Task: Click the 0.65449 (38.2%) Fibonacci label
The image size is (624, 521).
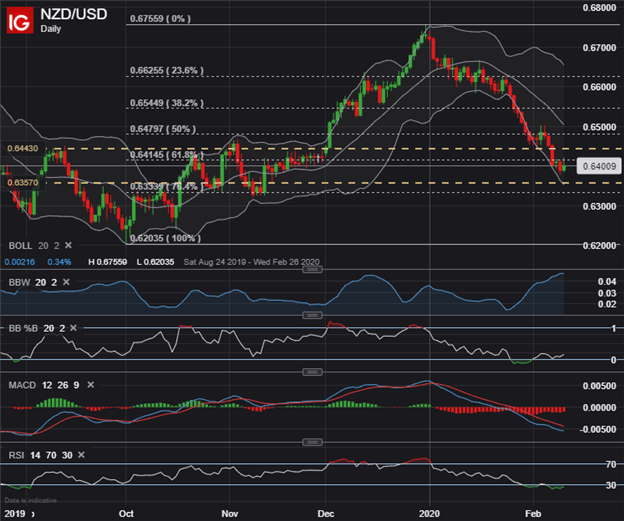Action: tap(167, 103)
